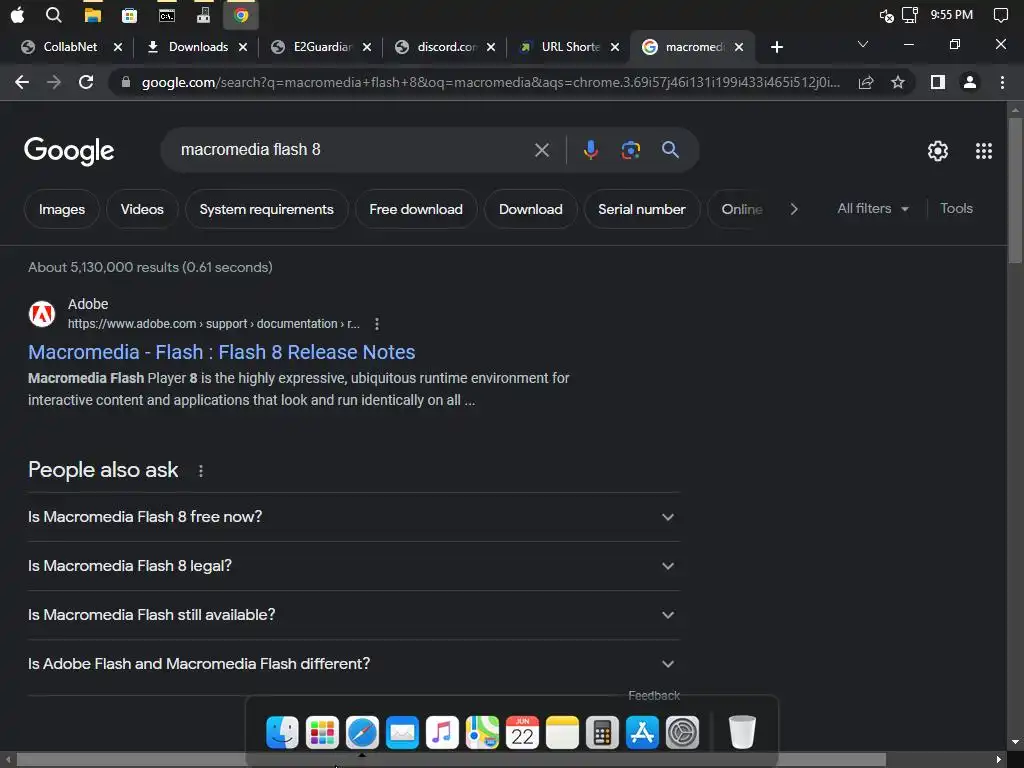Open the top bar search magnifier

[54, 15]
